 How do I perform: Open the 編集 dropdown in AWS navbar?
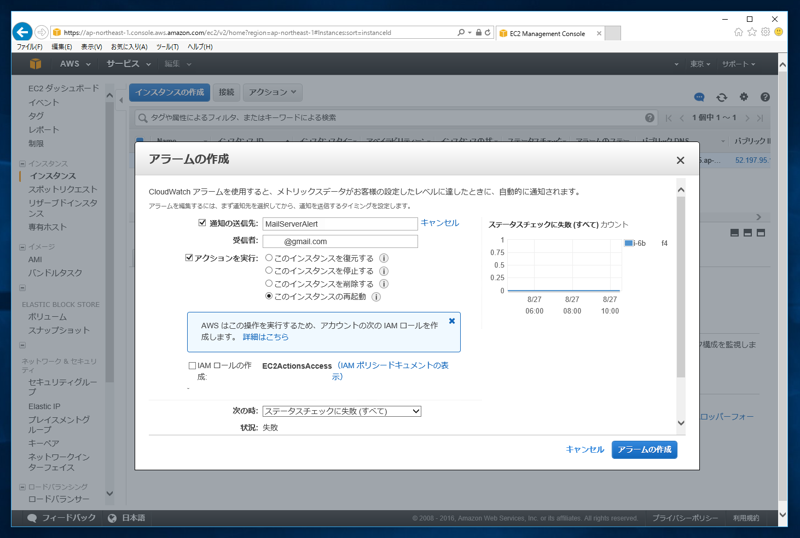(x=178, y=64)
